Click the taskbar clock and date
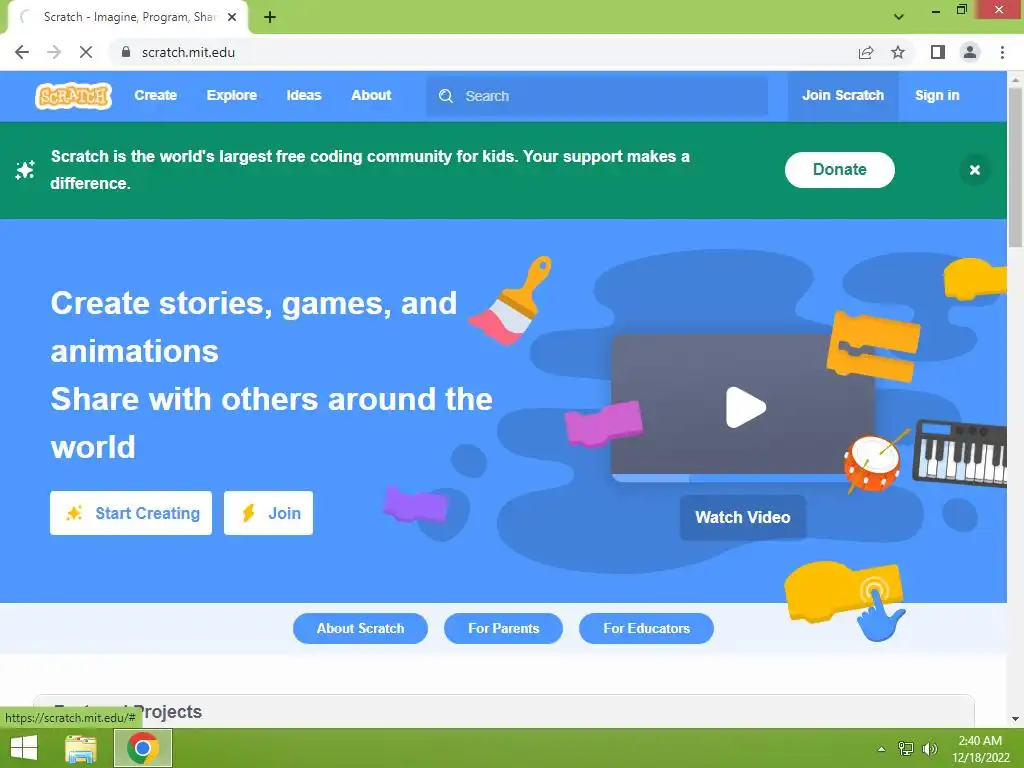 [980, 749]
